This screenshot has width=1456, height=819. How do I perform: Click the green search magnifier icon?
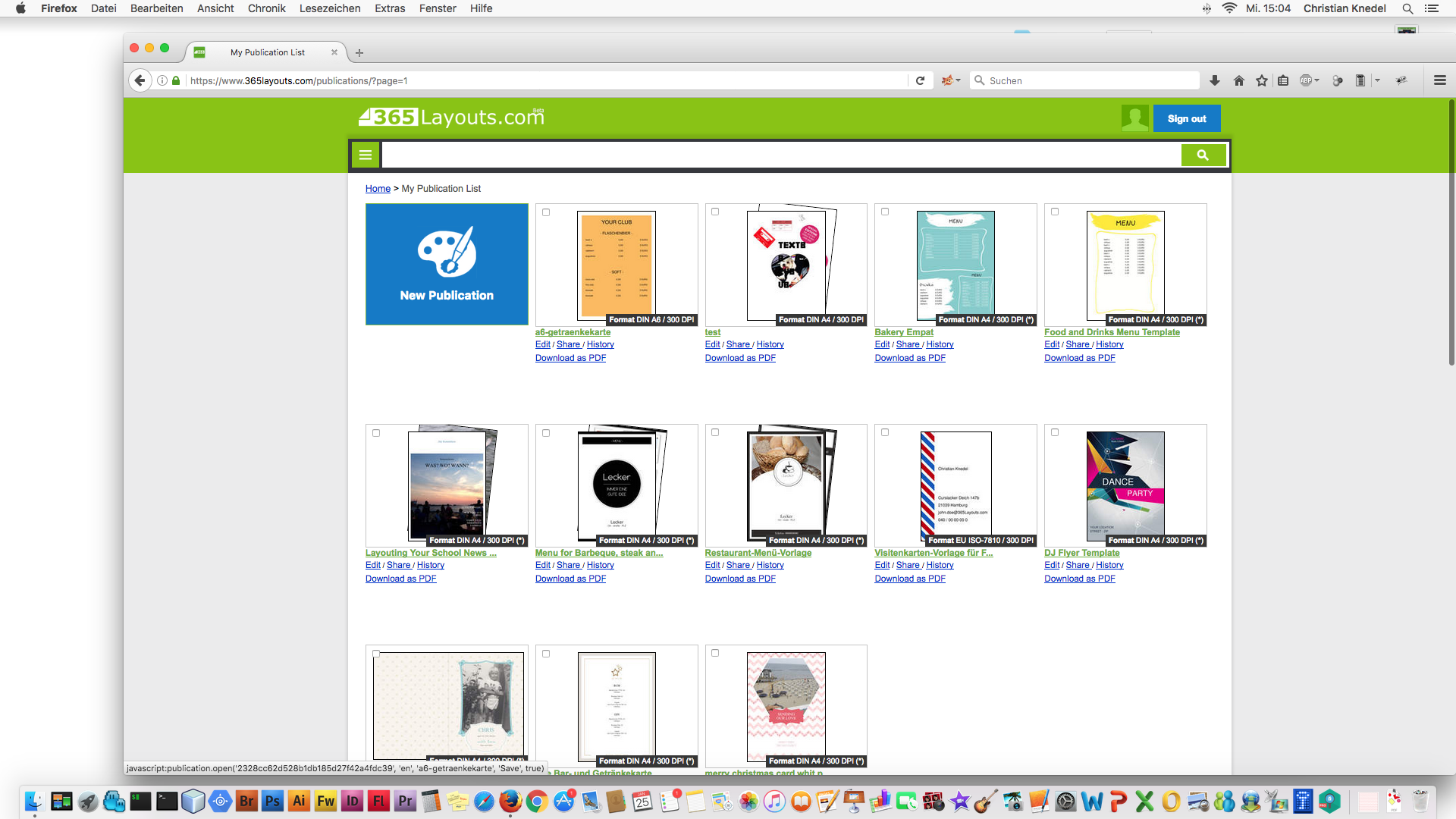[x=1203, y=155]
